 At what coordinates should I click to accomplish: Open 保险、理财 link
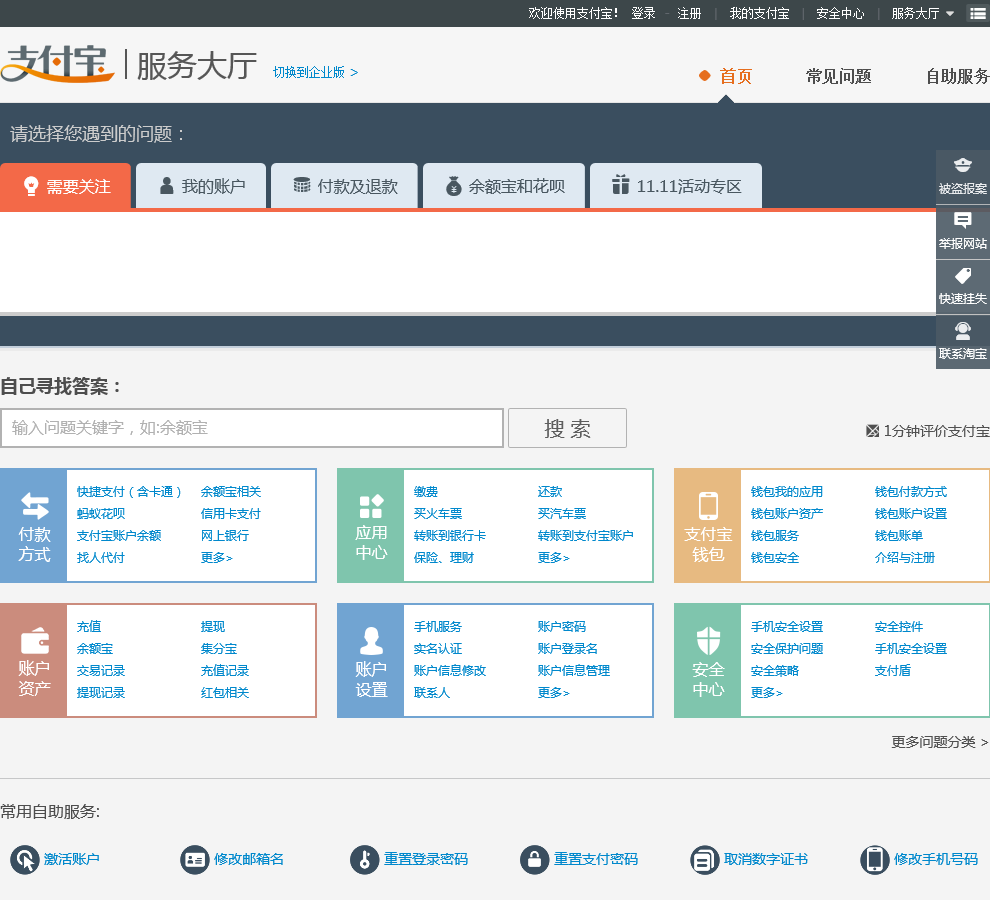444,558
